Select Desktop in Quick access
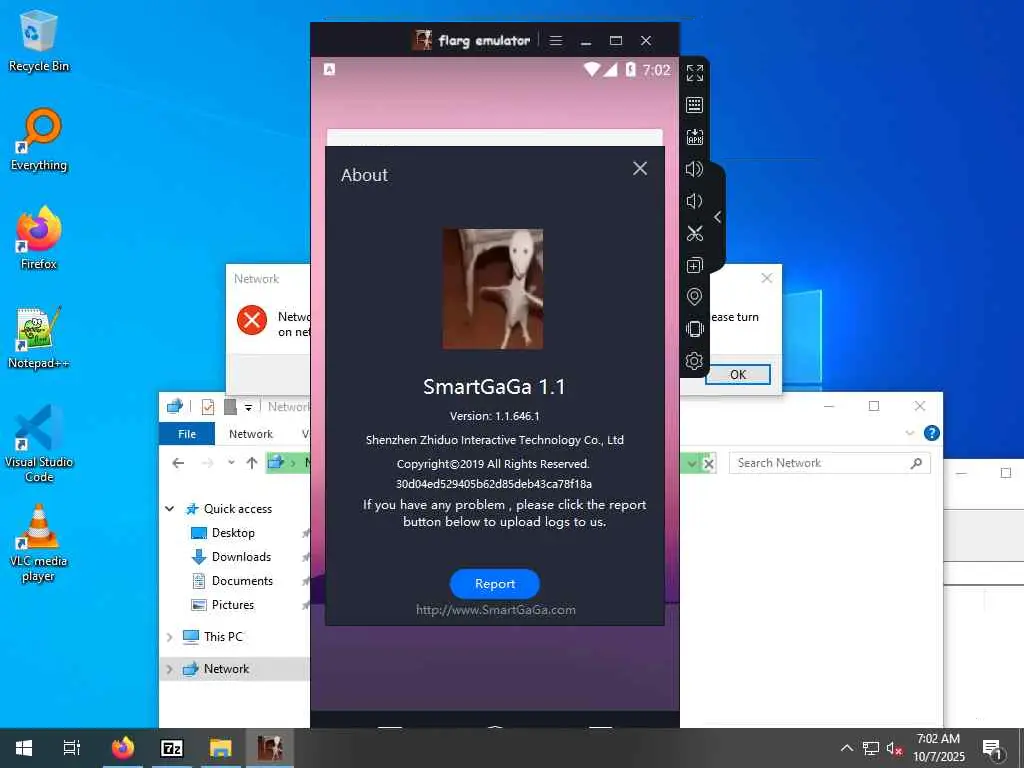The image size is (1024, 768). tap(233, 533)
